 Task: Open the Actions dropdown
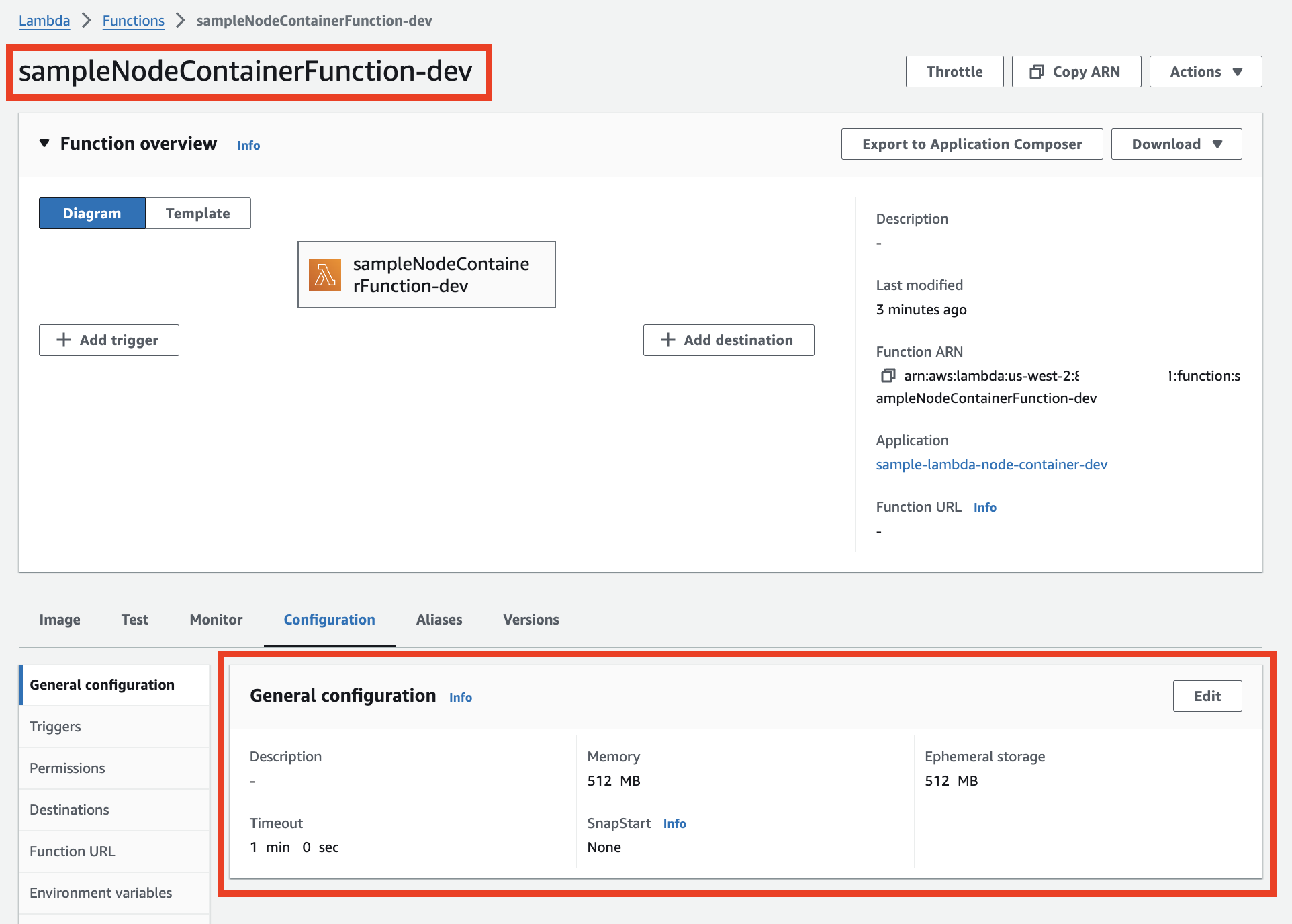click(1205, 71)
